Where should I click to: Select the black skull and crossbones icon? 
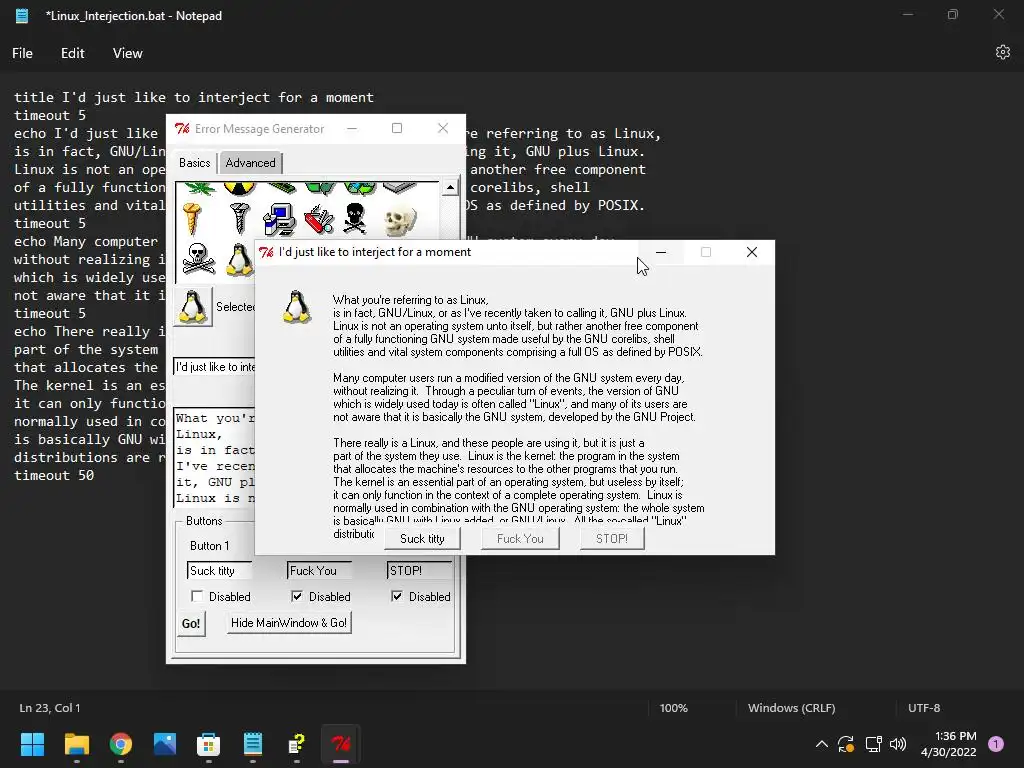click(x=355, y=219)
